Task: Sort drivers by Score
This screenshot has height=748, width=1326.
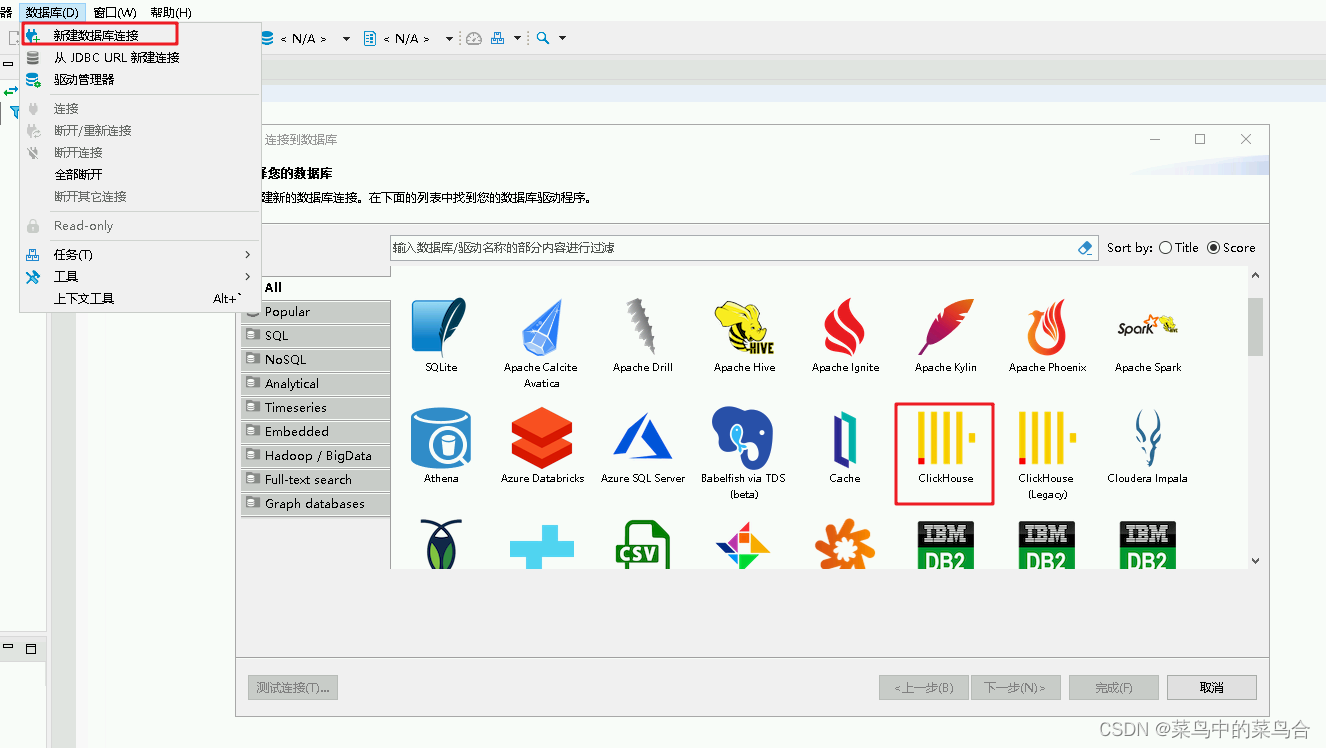Action: click(1231, 248)
